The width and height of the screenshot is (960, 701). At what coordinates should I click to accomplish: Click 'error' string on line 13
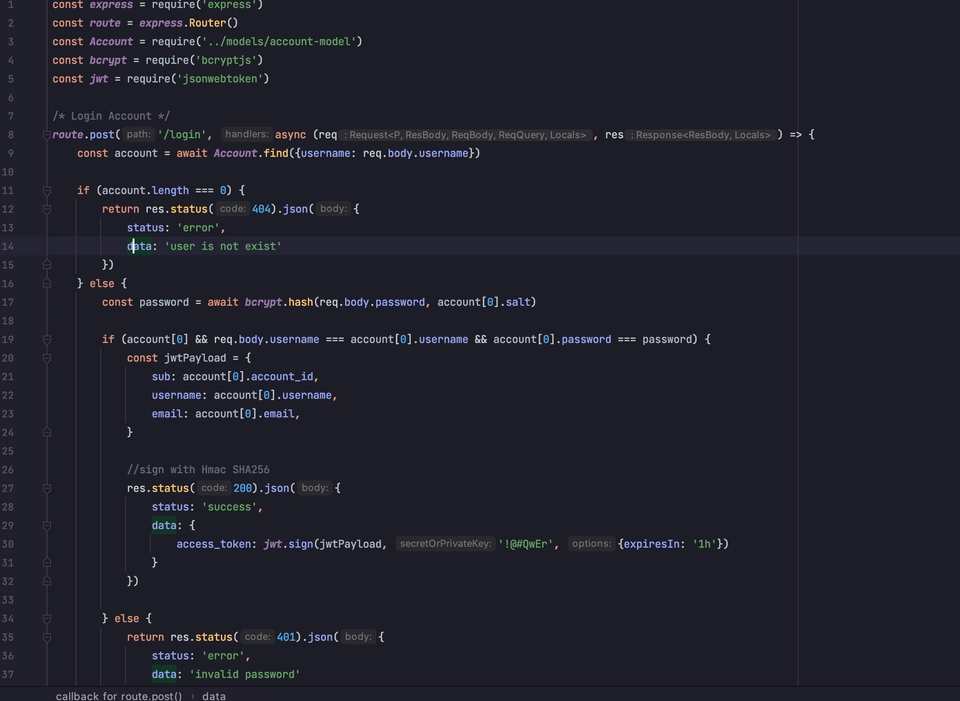click(x=198, y=228)
